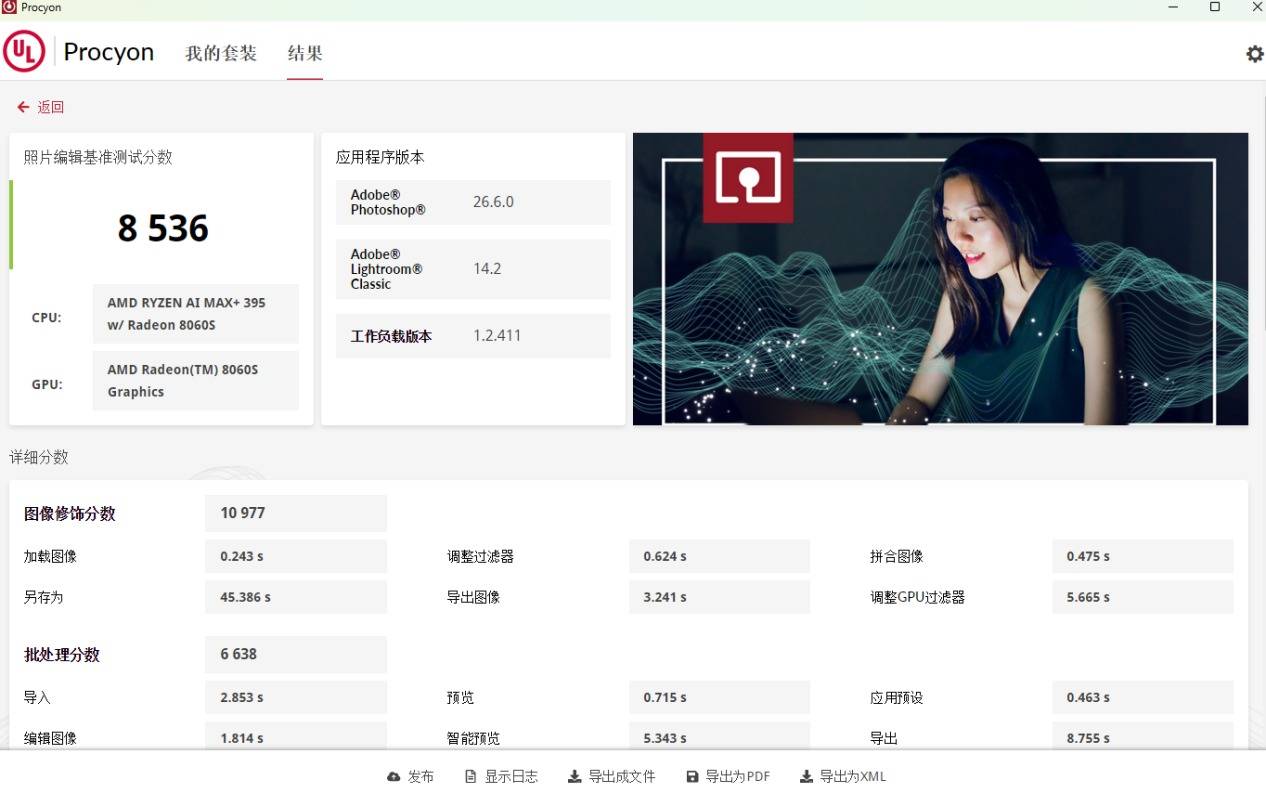Image resolution: width=1266 pixels, height=793 pixels.
Task: Switch to the 我的套装 tab
Action: point(221,53)
